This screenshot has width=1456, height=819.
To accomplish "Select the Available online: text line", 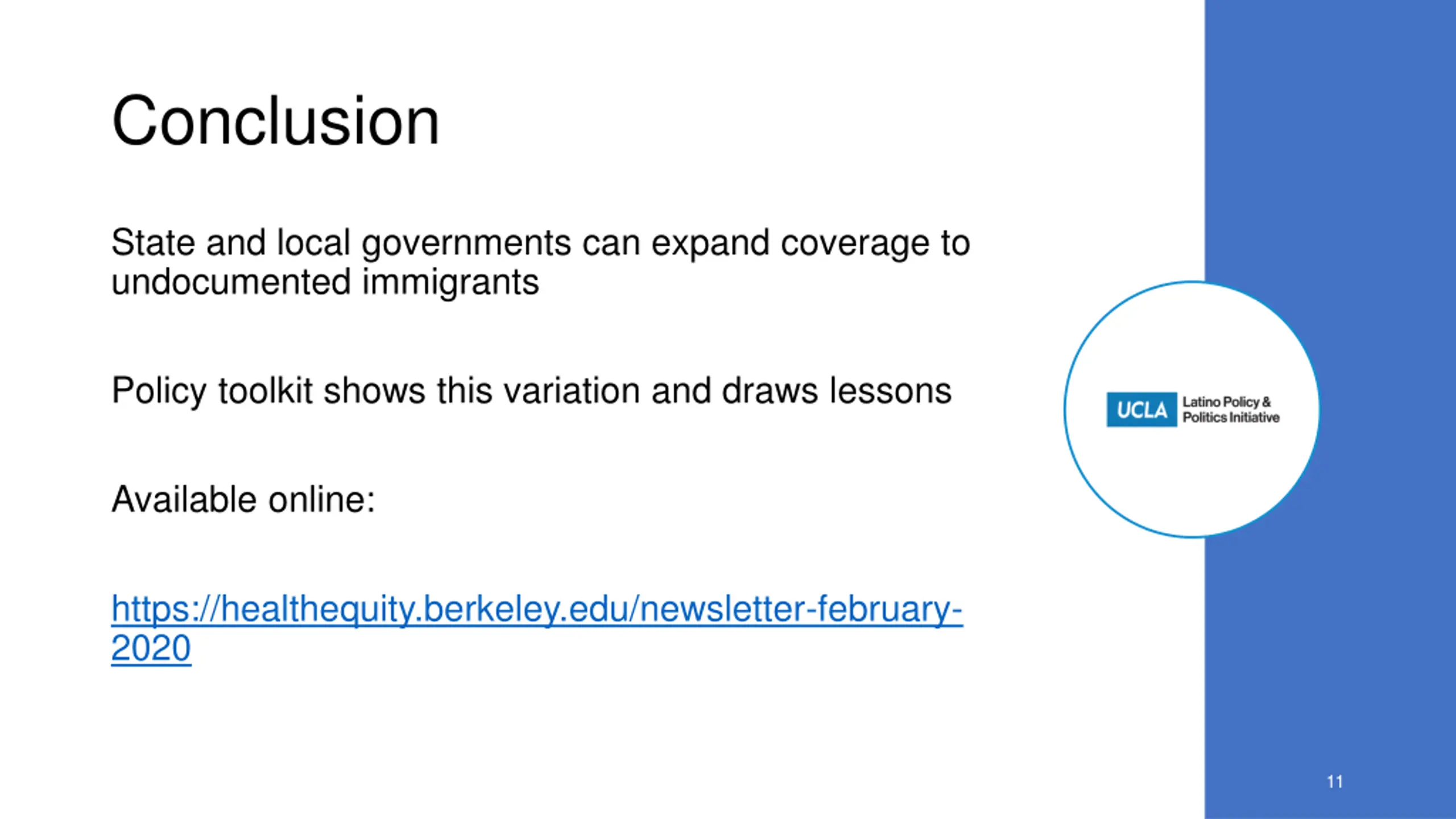I will point(243,499).
